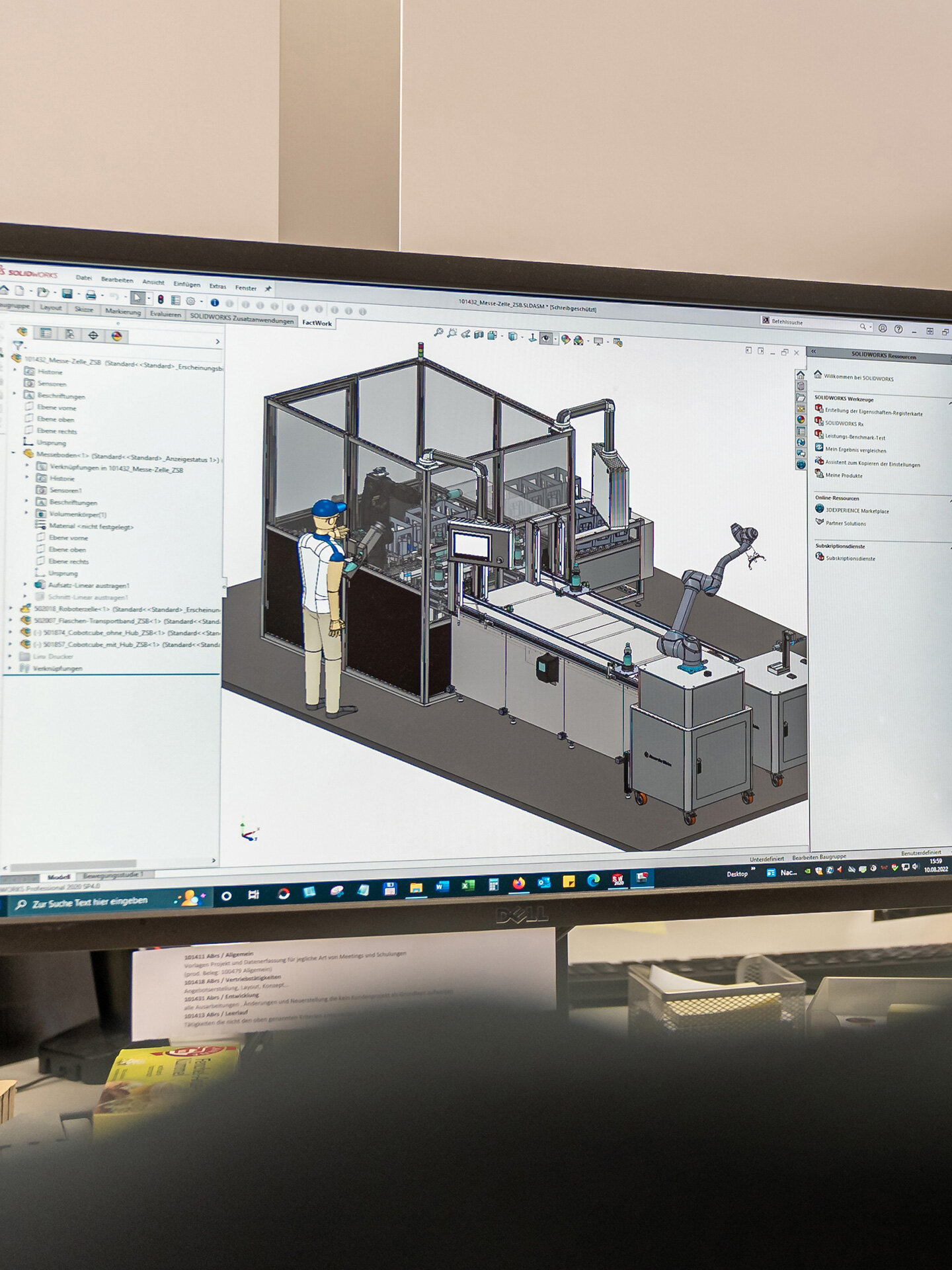The height and width of the screenshot is (1270, 952).
Task: Open the ConfigurationManager tab icon
Action: 69,335
